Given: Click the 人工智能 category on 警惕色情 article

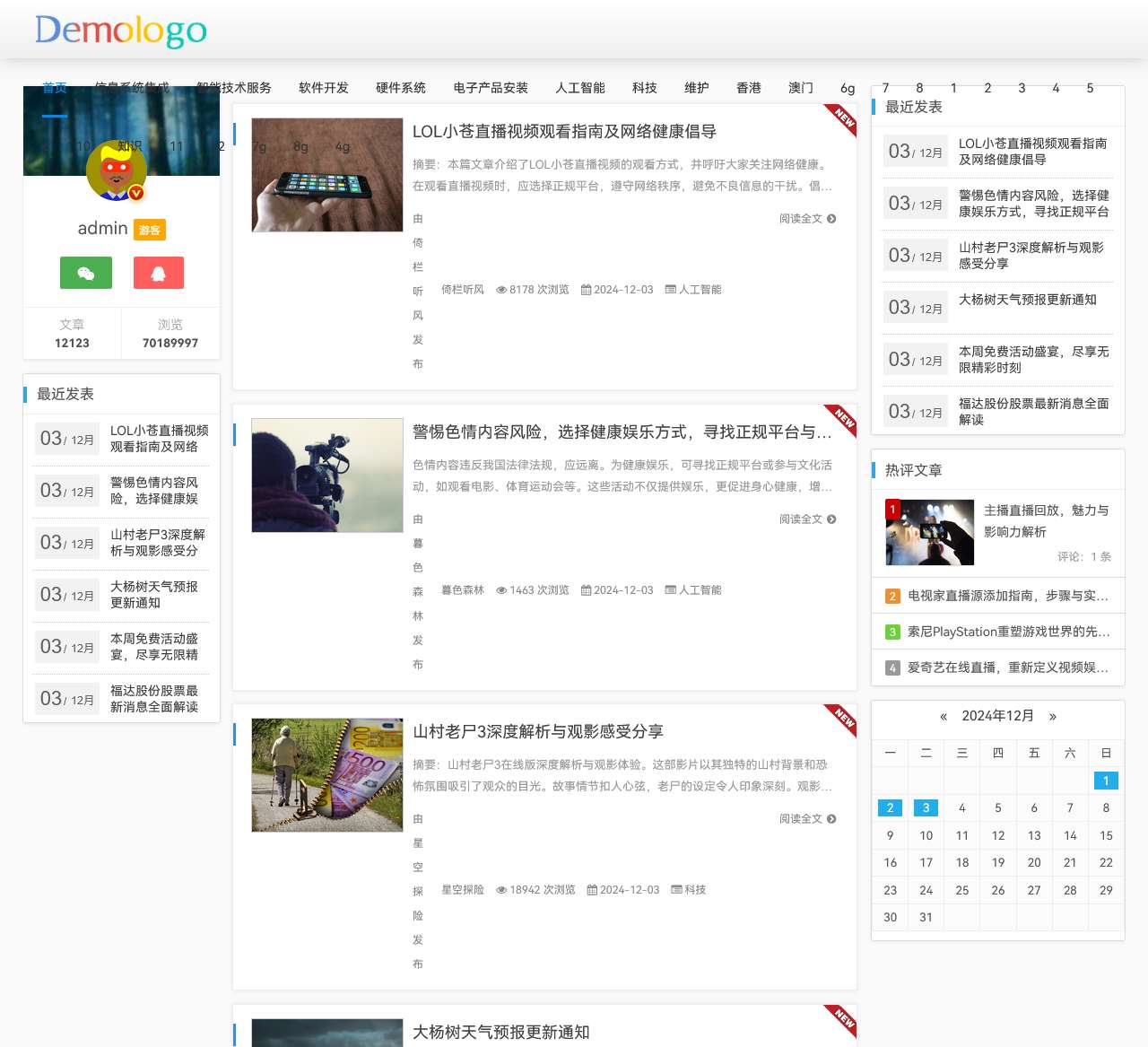Looking at the screenshot, I should click(x=700, y=590).
